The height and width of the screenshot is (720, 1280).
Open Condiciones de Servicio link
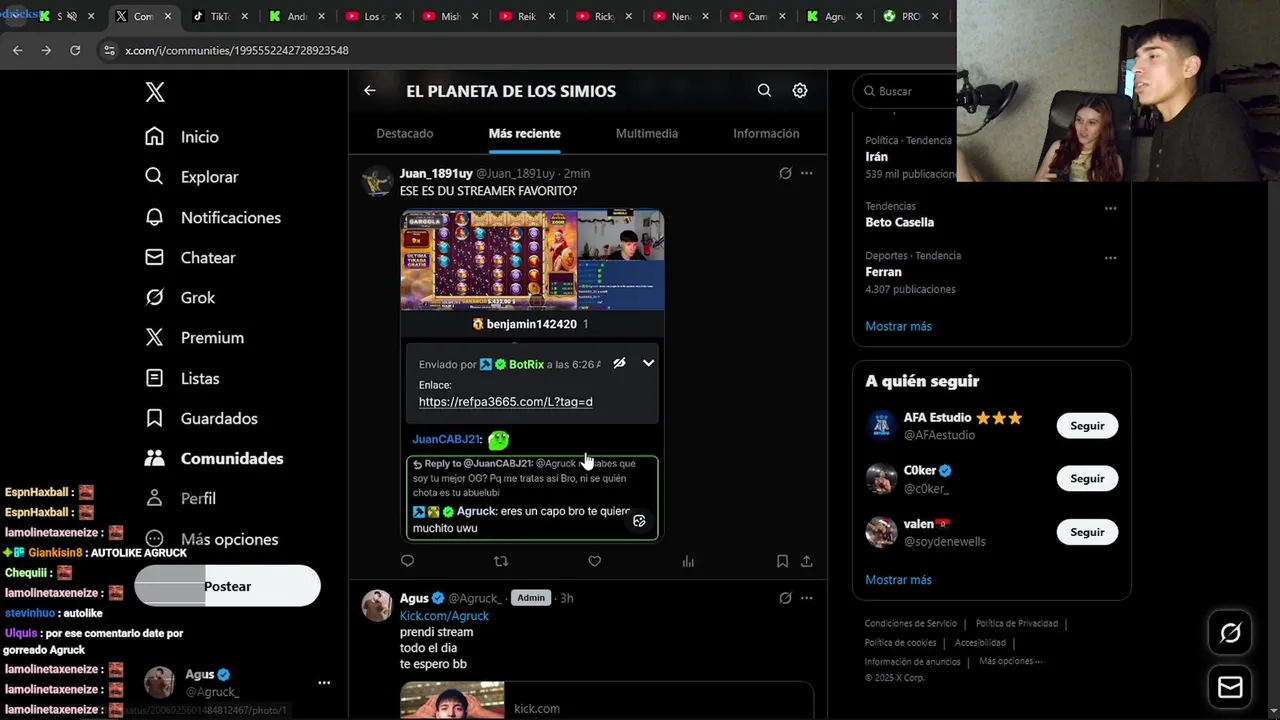[911, 624]
